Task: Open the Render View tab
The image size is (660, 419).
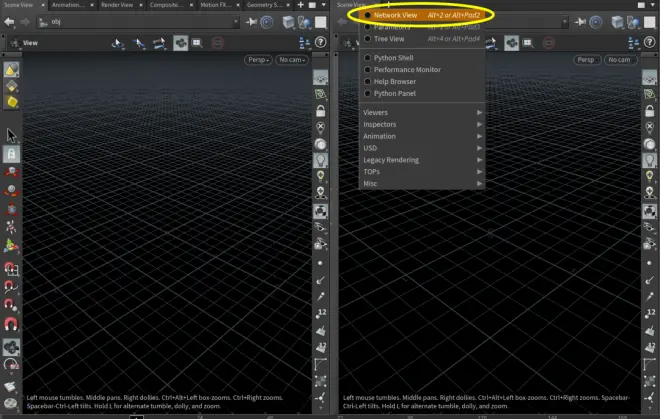Action: [117, 5]
